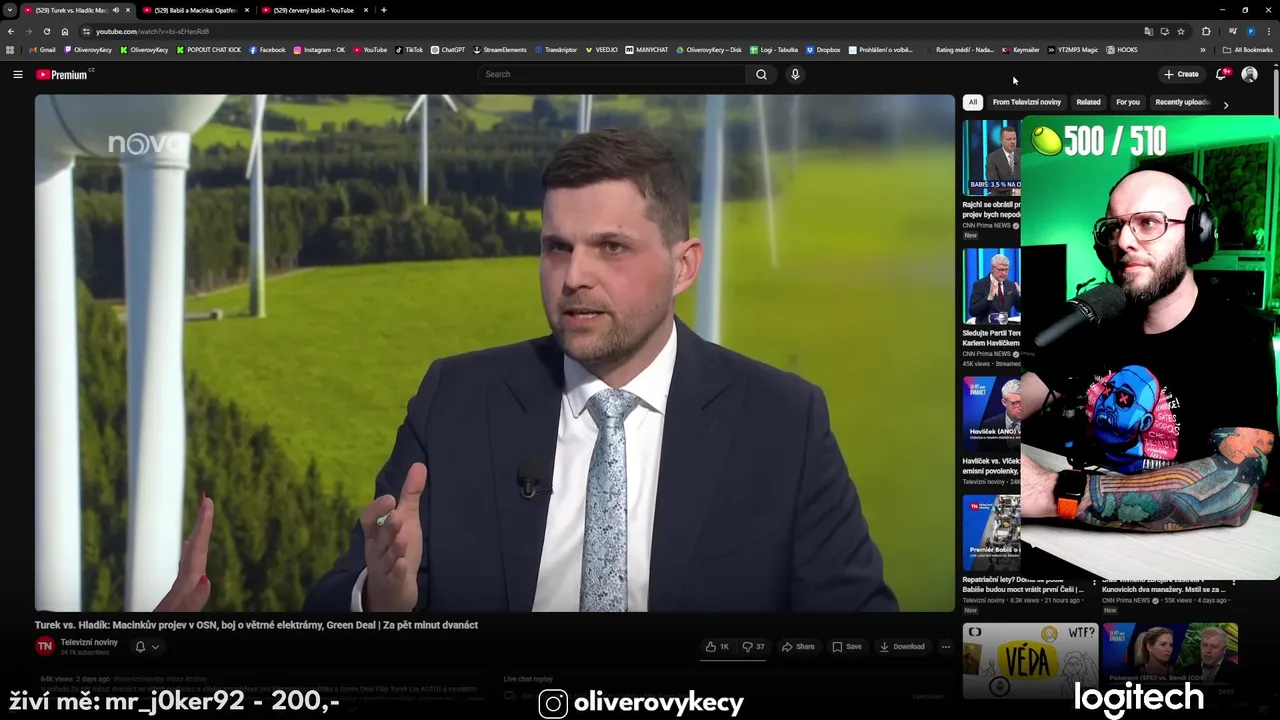The width and height of the screenshot is (1280, 720).
Task: Open the YT2MP3 Magic bookmark
Action: 1073,50
